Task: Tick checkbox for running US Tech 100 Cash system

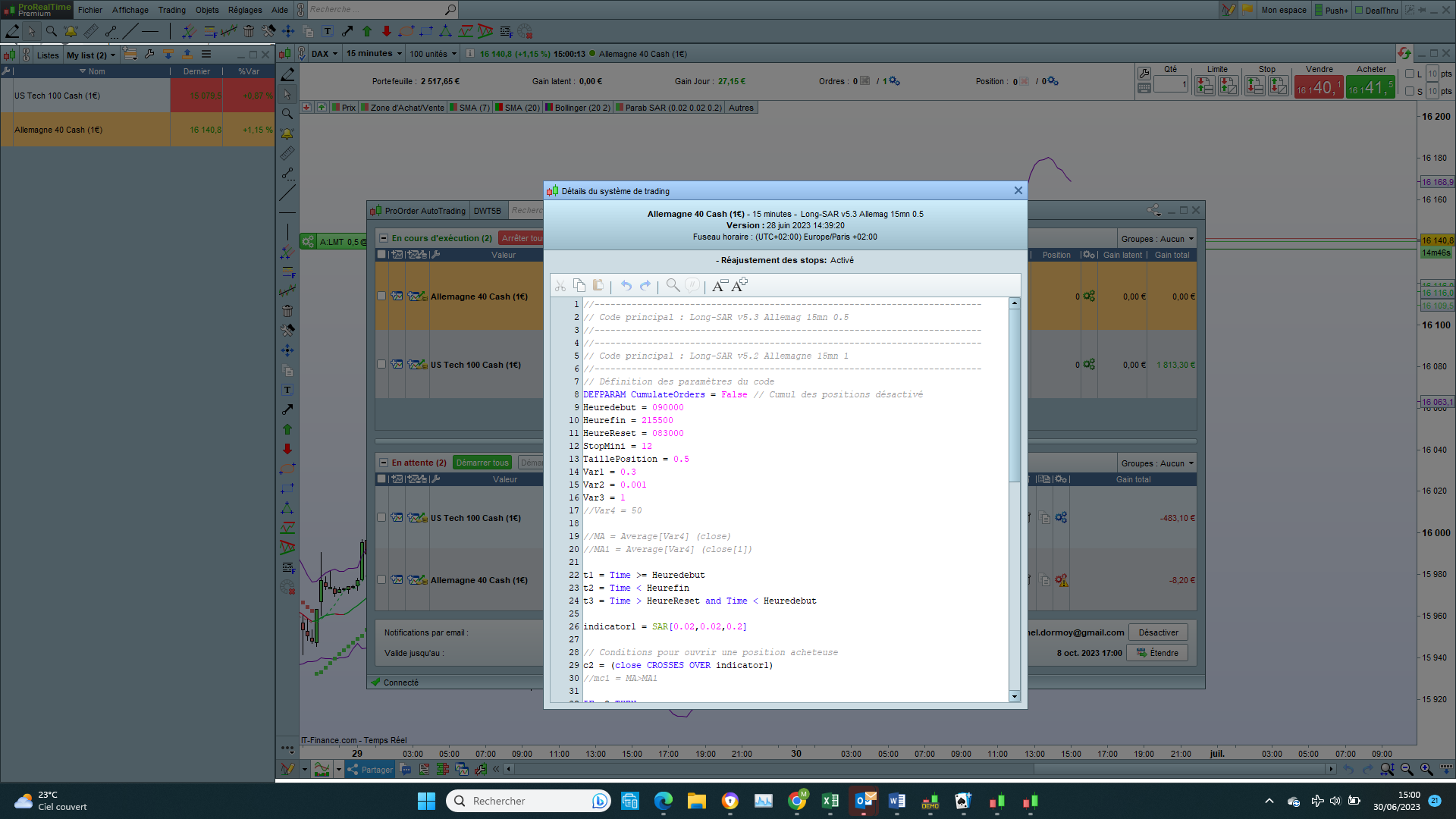Action: (x=381, y=365)
